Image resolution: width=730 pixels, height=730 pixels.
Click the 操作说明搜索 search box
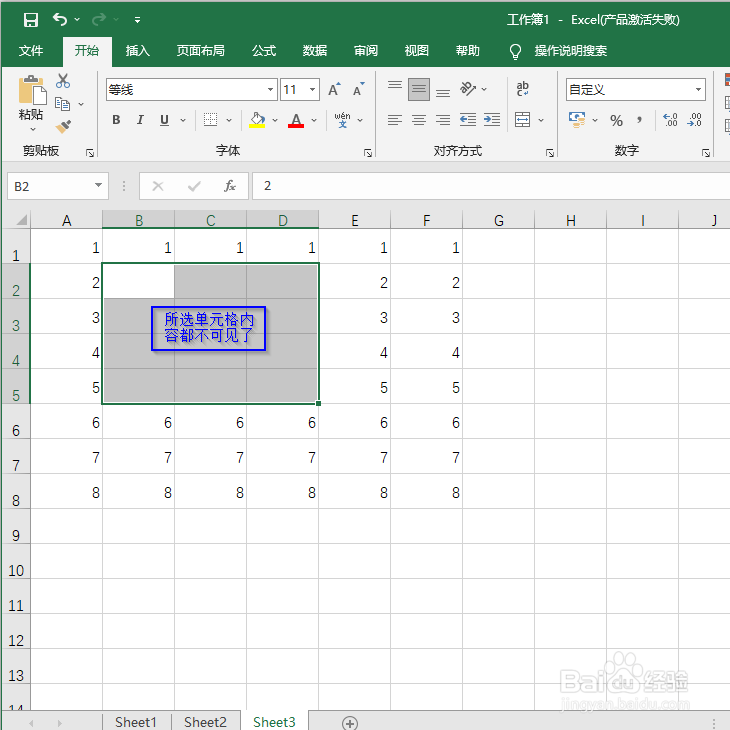pyautogui.click(x=570, y=50)
